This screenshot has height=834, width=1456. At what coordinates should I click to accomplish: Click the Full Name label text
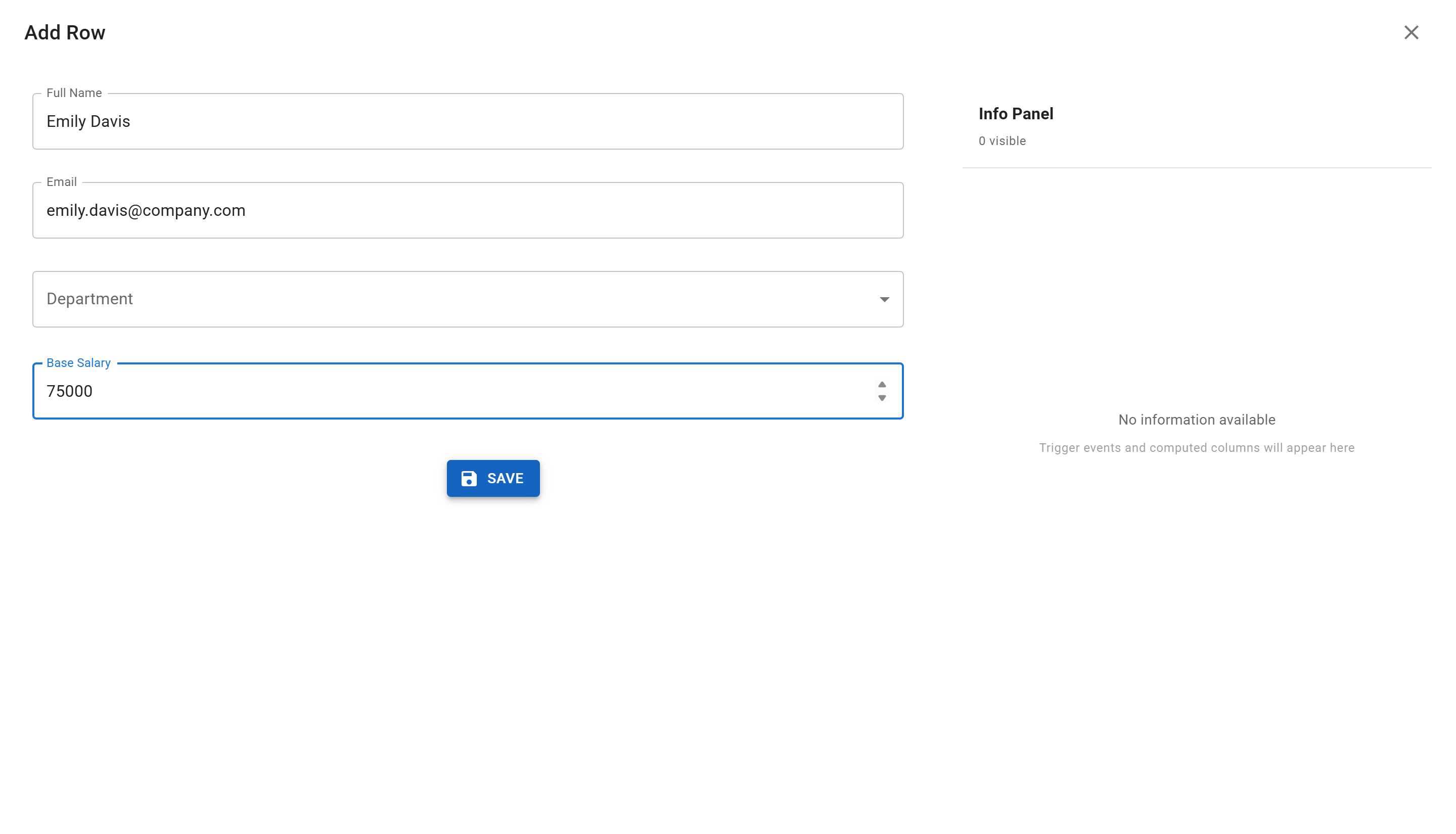tap(74, 93)
